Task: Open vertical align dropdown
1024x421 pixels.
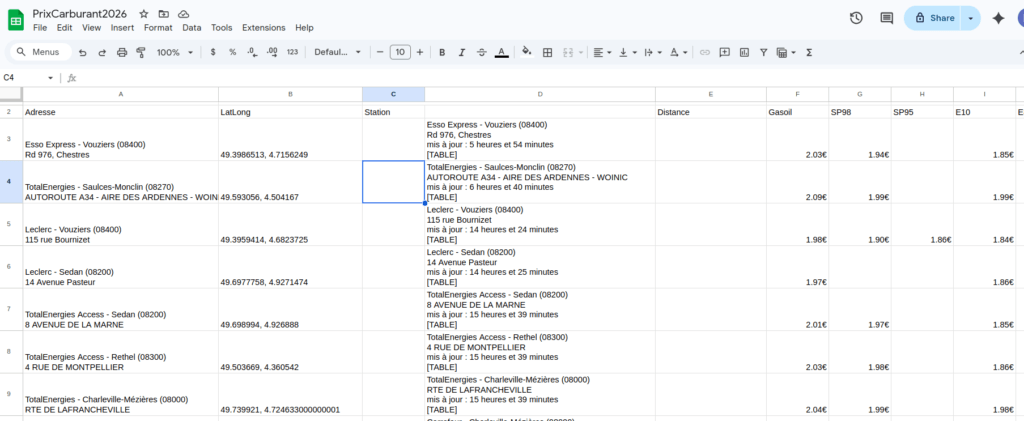Action: click(x=627, y=52)
